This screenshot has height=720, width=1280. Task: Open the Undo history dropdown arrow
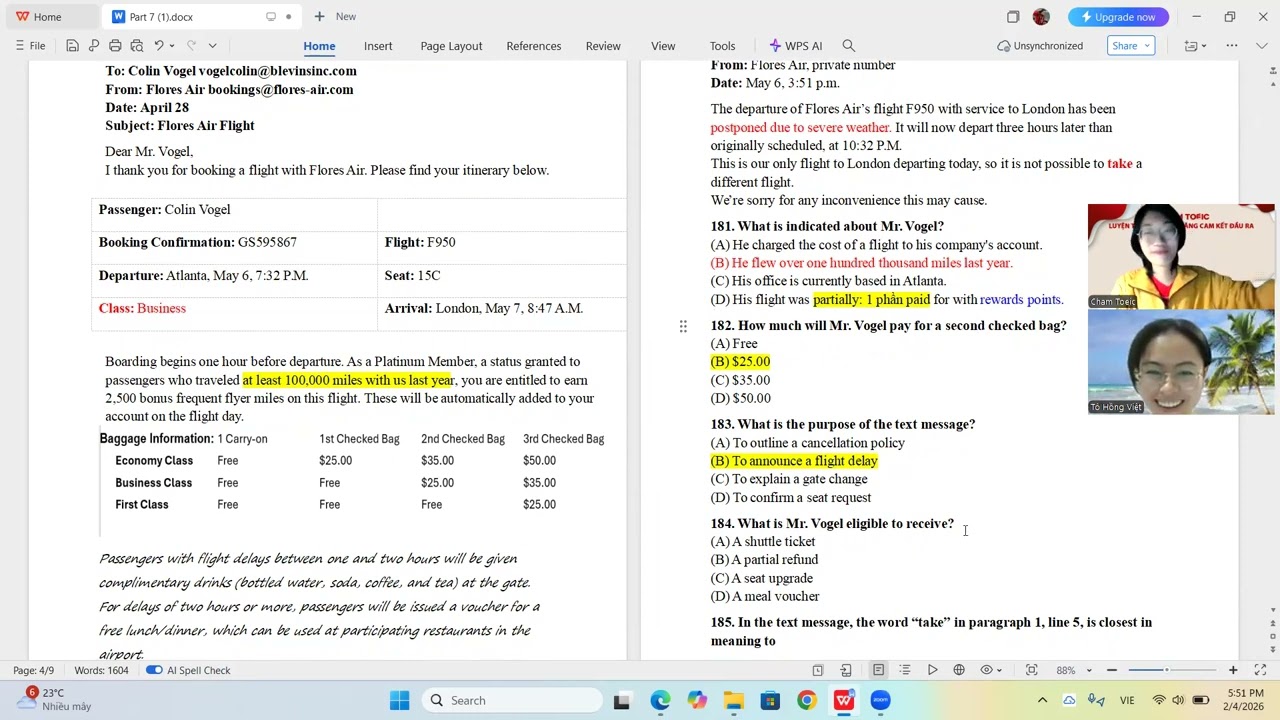click(172, 46)
